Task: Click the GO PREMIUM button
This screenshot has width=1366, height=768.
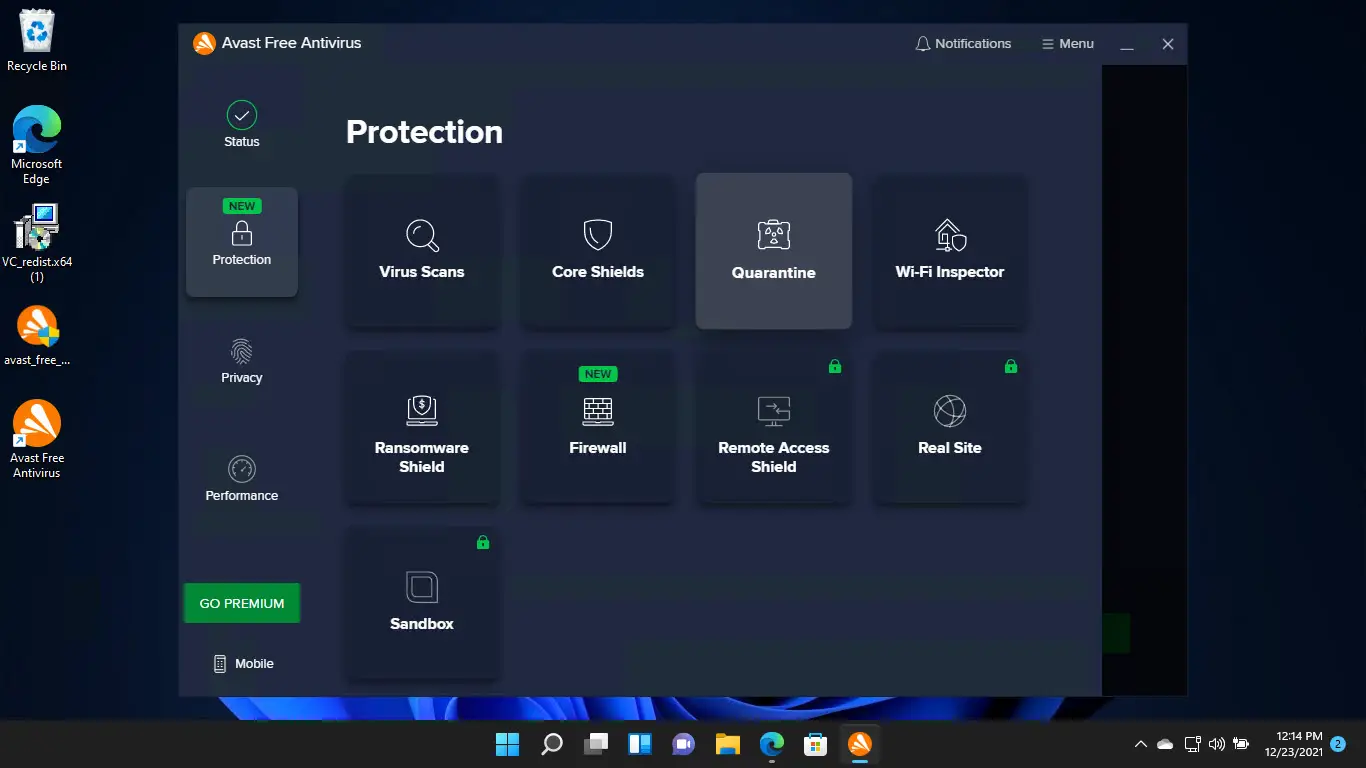Action: pyautogui.click(x=242, y=603)
